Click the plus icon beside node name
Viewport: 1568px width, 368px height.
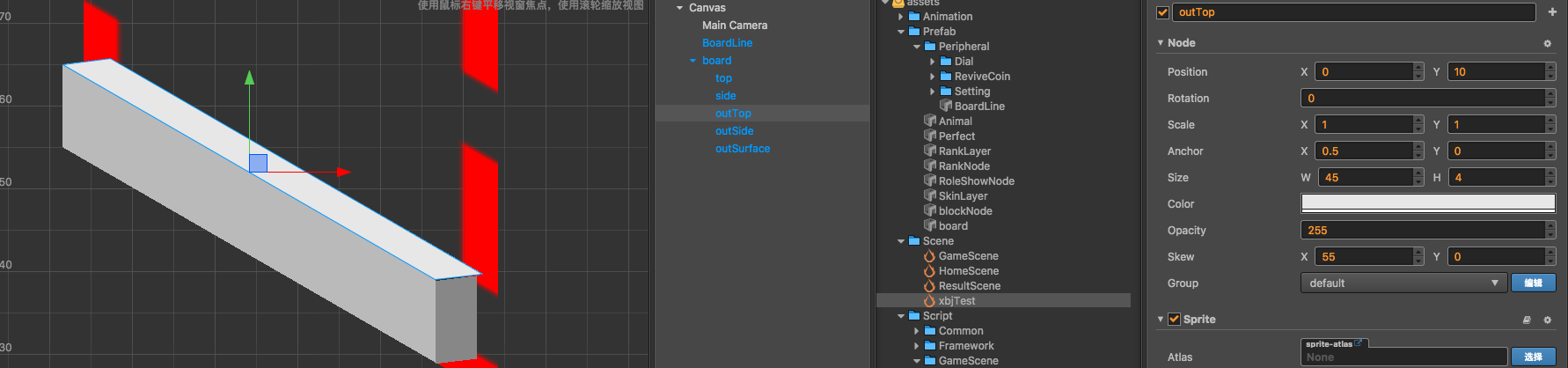[x=1551, y=12]
